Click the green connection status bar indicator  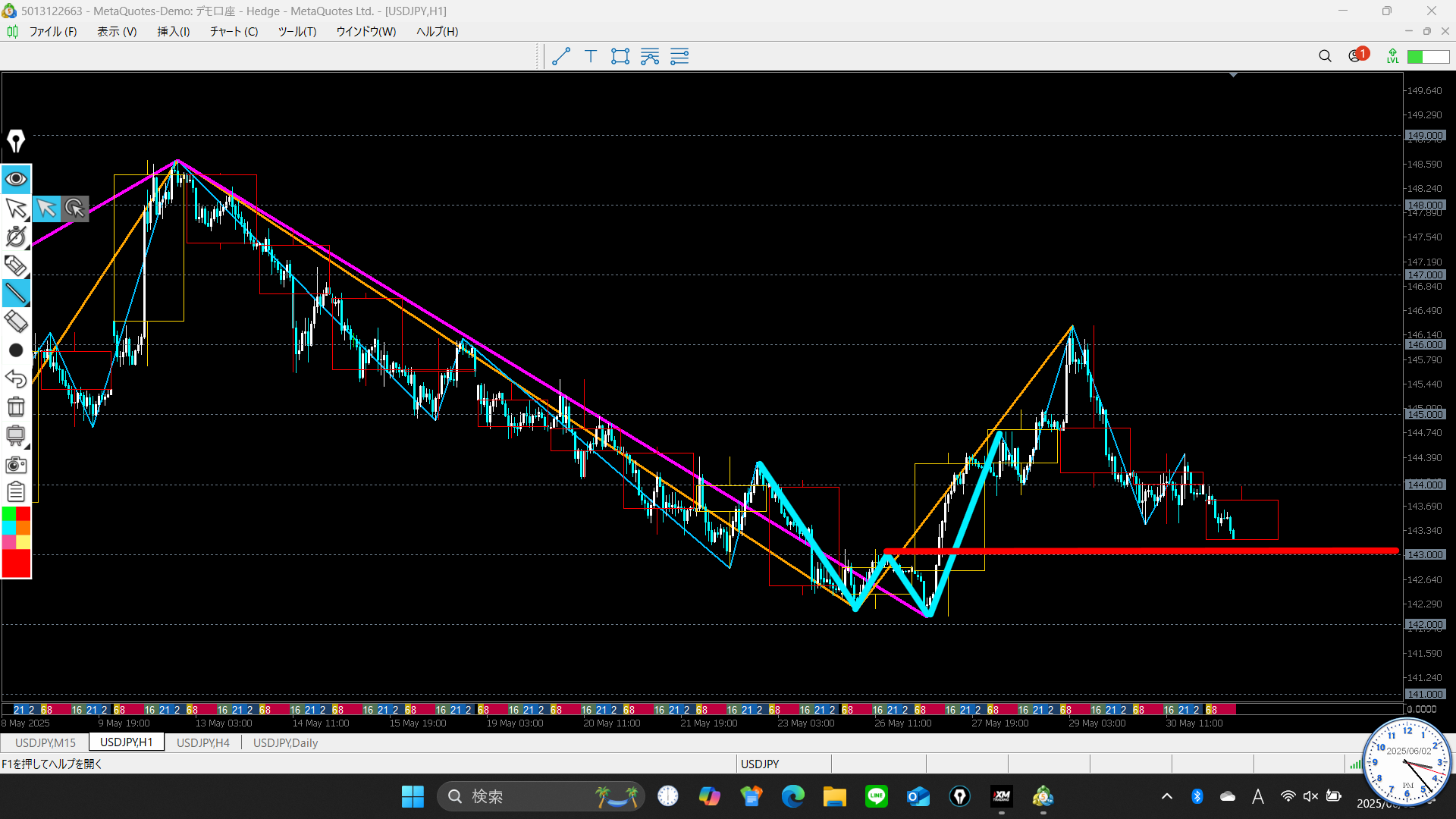(x=1428, y=57)
